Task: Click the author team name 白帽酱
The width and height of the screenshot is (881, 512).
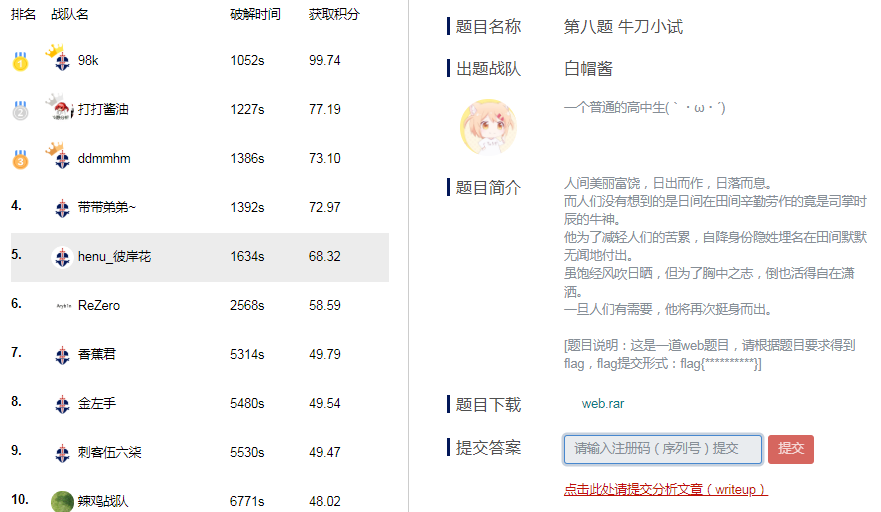Action: (x=588, y=69)
